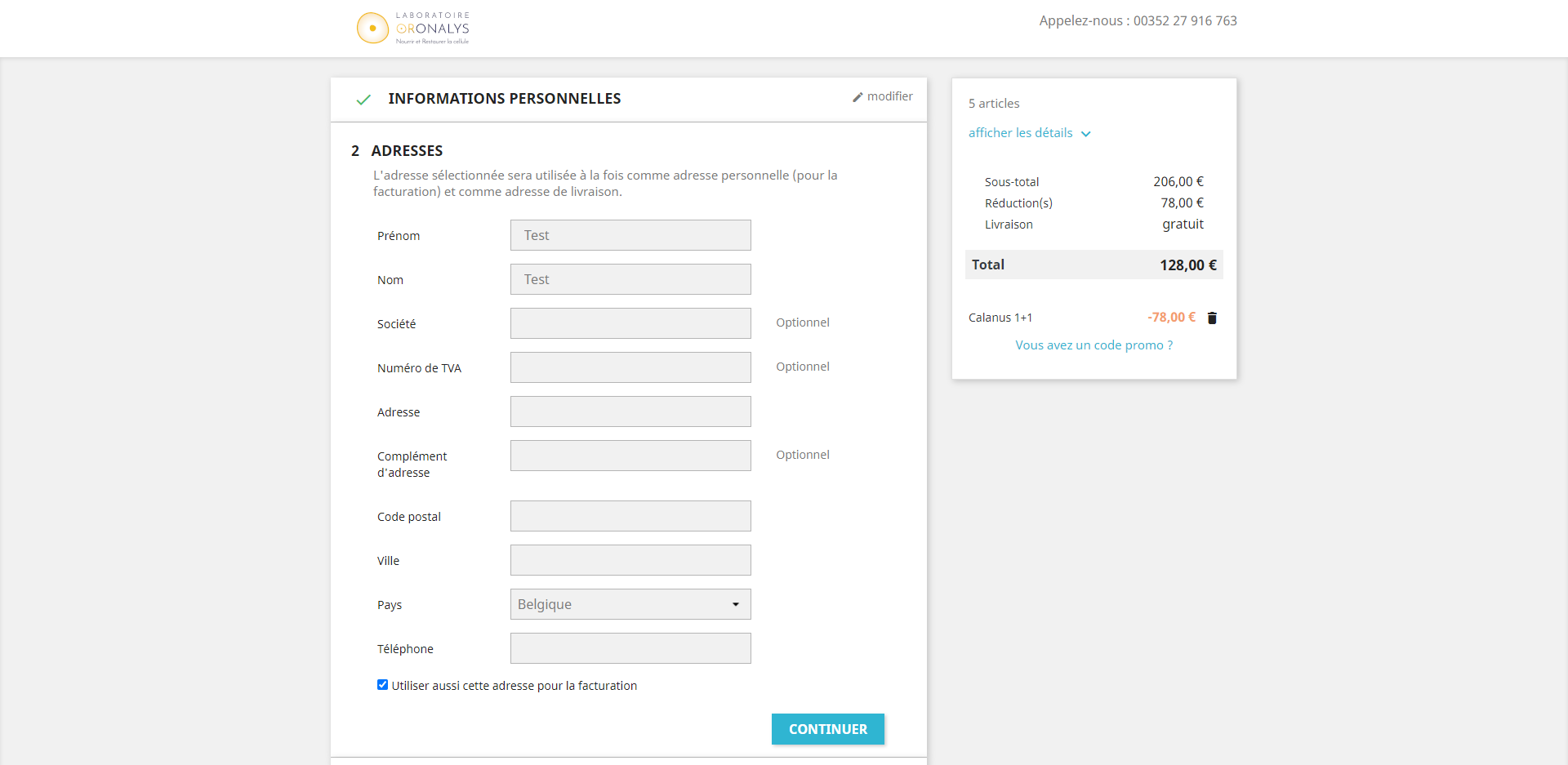Click the chevron next to afficher les détails
Screen dimensions: 1568x765
tap(1086, 134)
